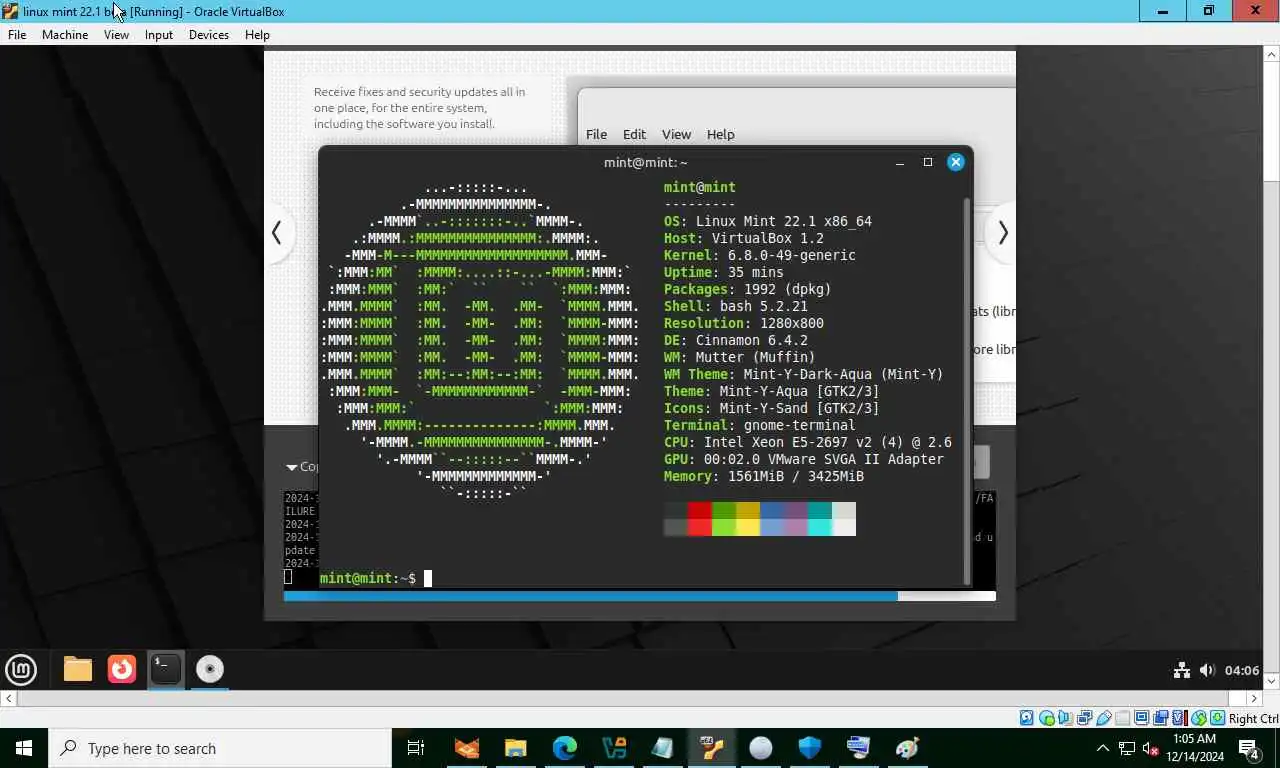Screen dimensions: 1280x768
Task: Show hidden Windows tray icons
Action: pyautogui.click(x=1103, y=748)
